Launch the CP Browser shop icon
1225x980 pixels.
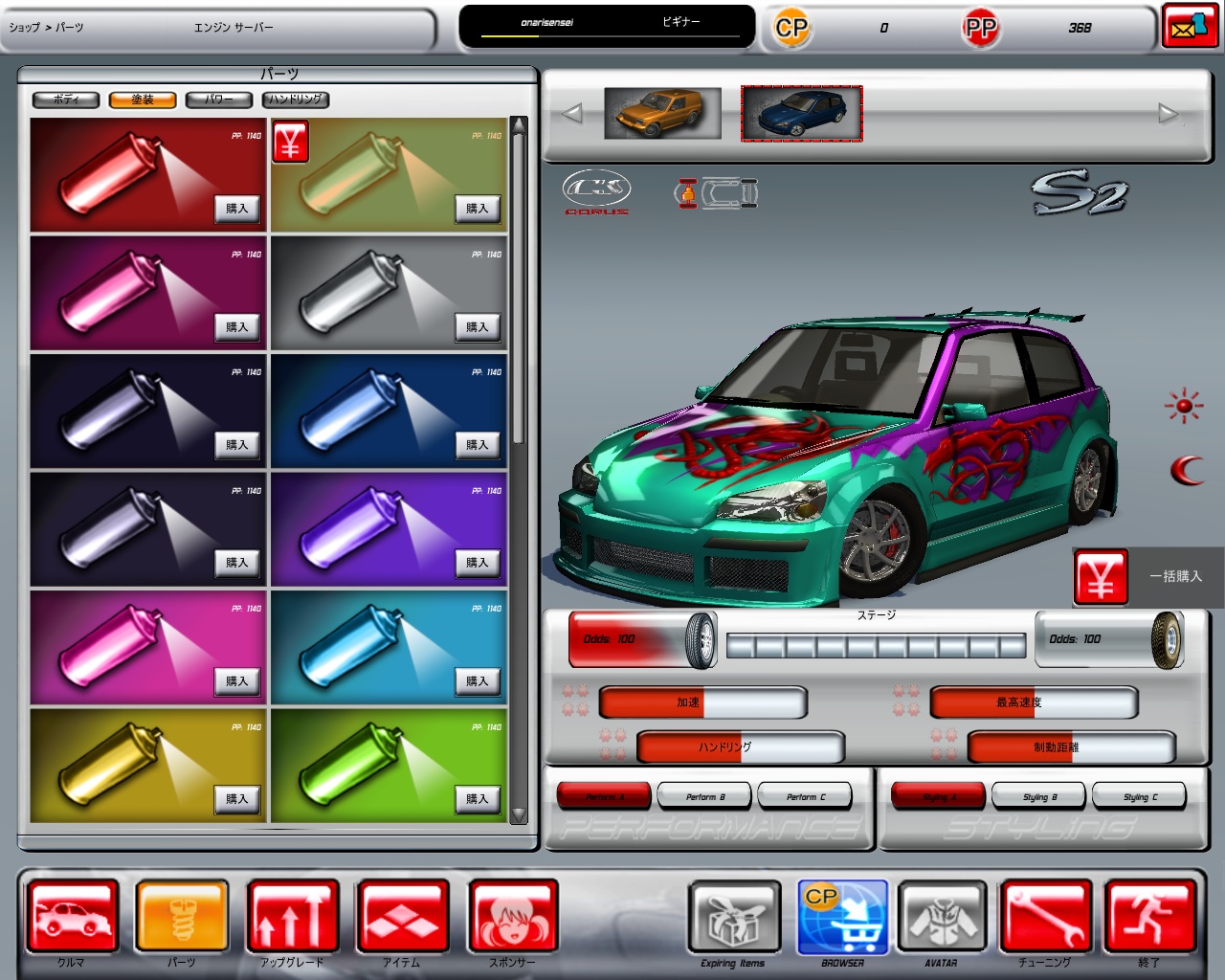tap(842, 917)
